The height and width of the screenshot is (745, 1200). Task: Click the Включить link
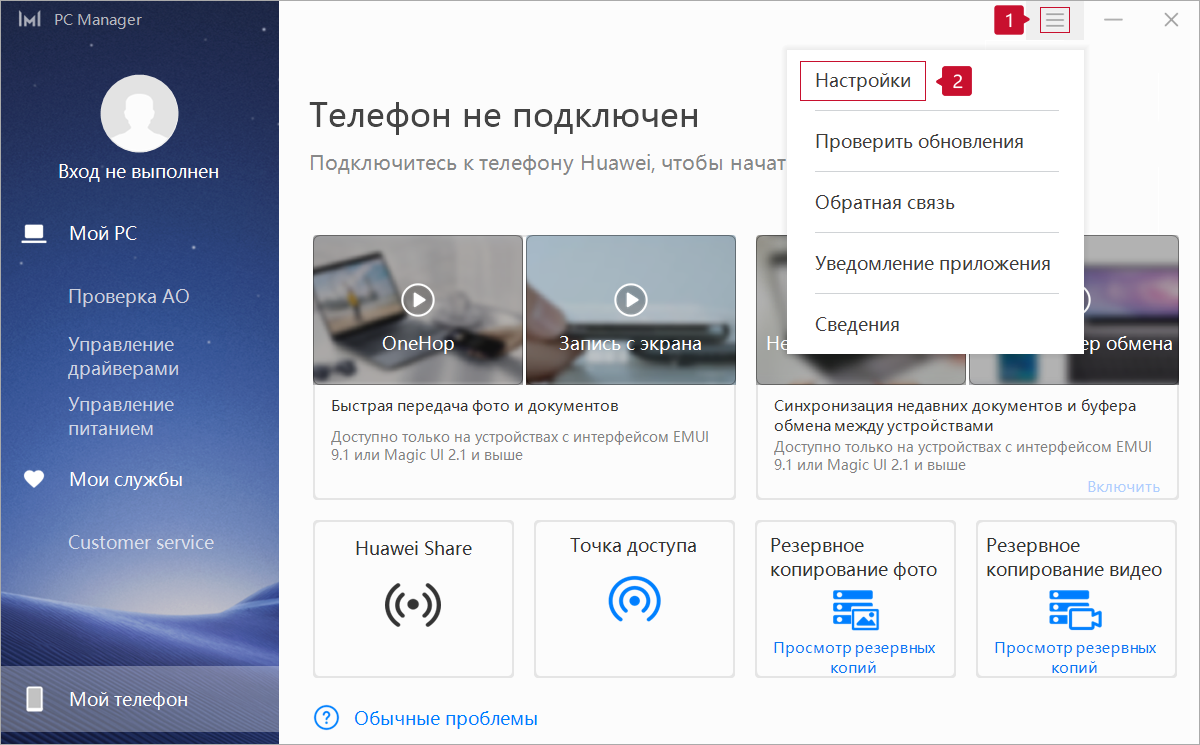(1123, 487)
